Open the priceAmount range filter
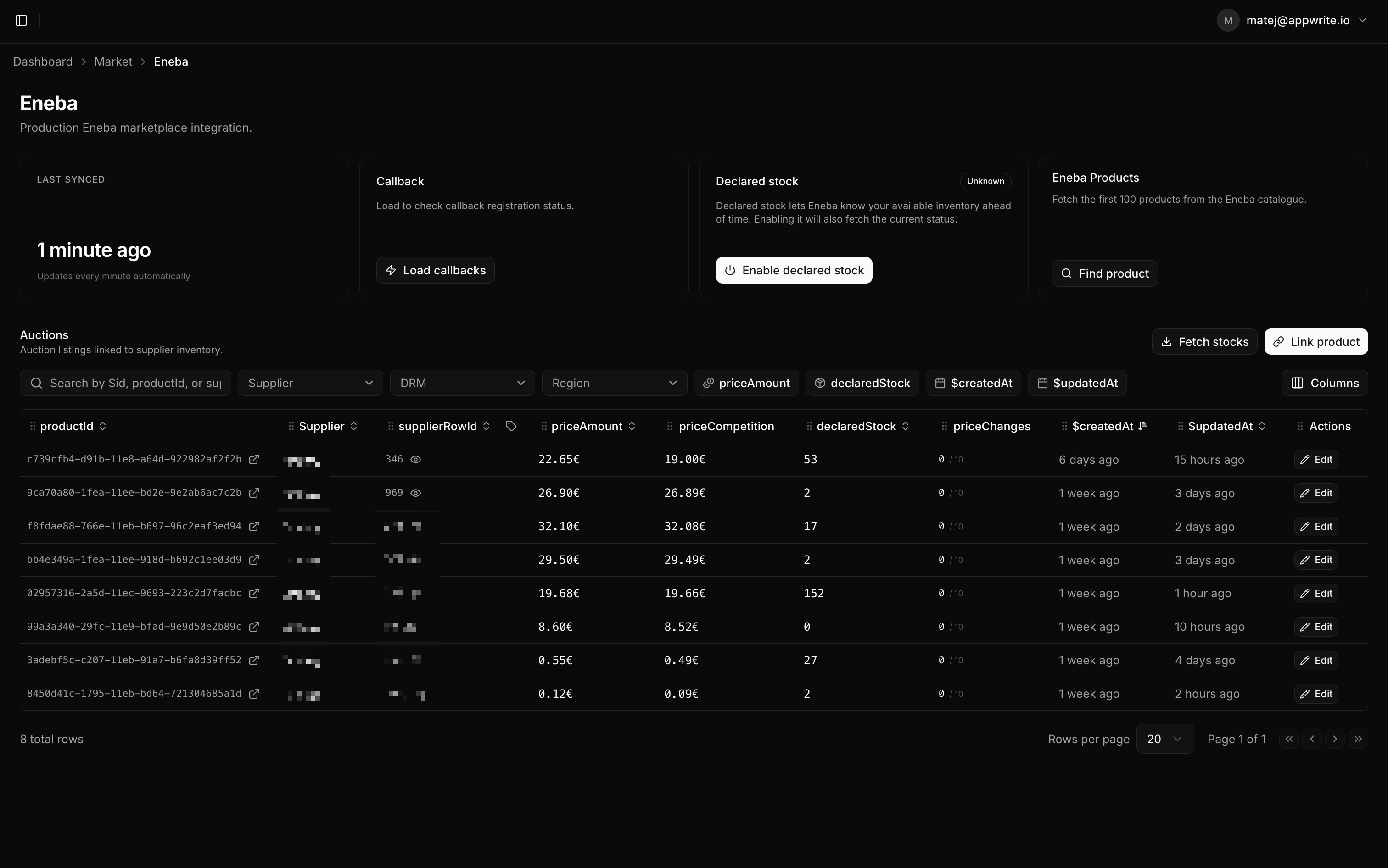This screenshot has height=868, width=1388. coord(746,383)
